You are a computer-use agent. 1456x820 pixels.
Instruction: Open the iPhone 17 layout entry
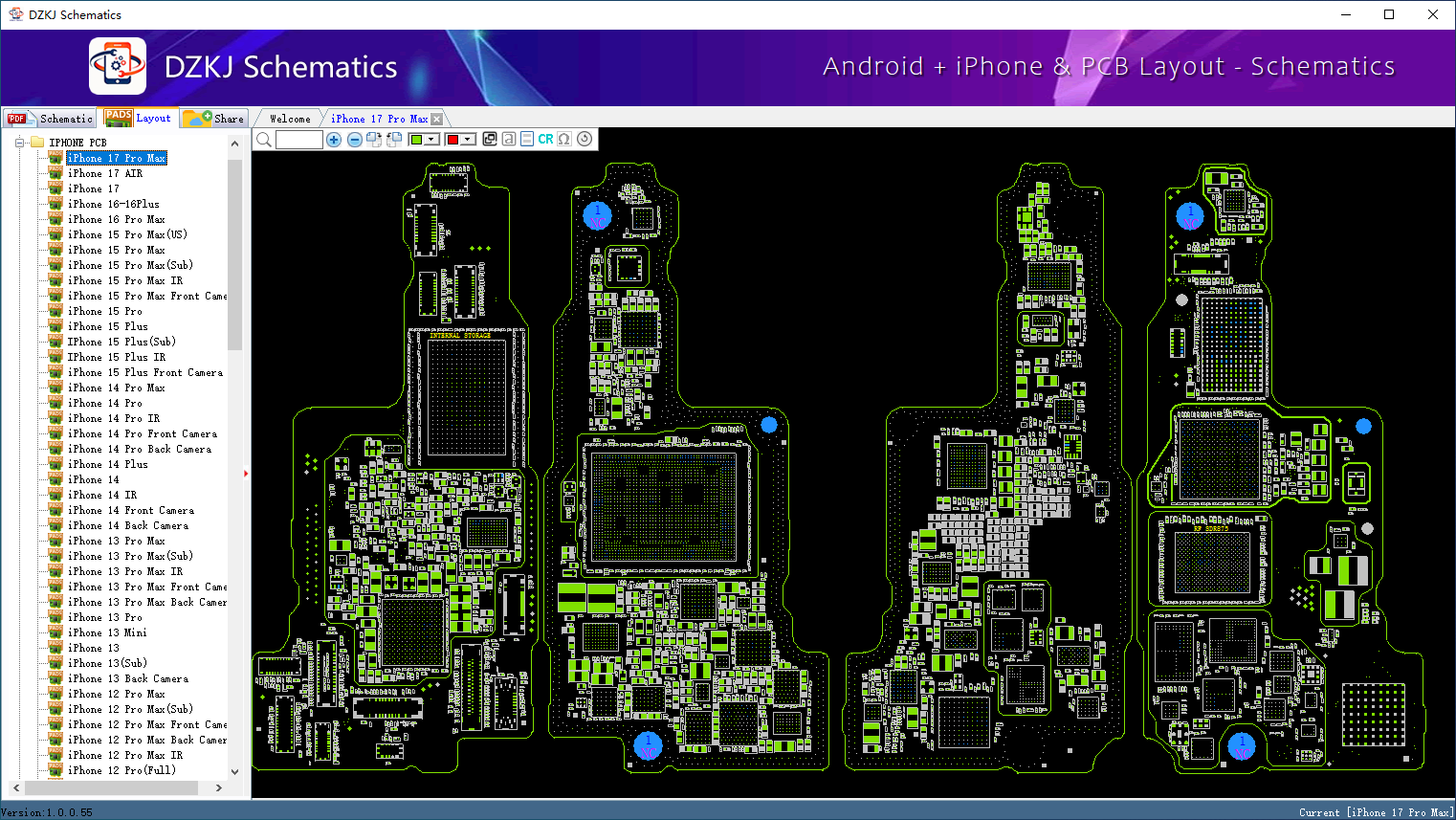click(x=94, y=188)
